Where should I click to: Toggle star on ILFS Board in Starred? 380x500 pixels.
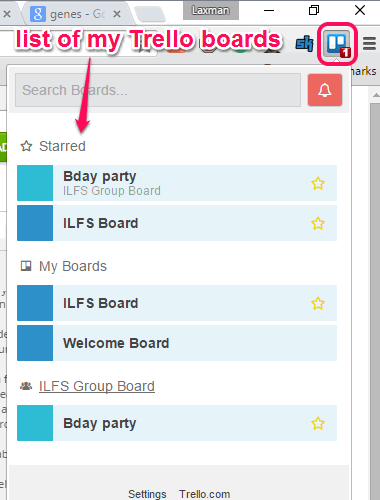click(318, 223)
